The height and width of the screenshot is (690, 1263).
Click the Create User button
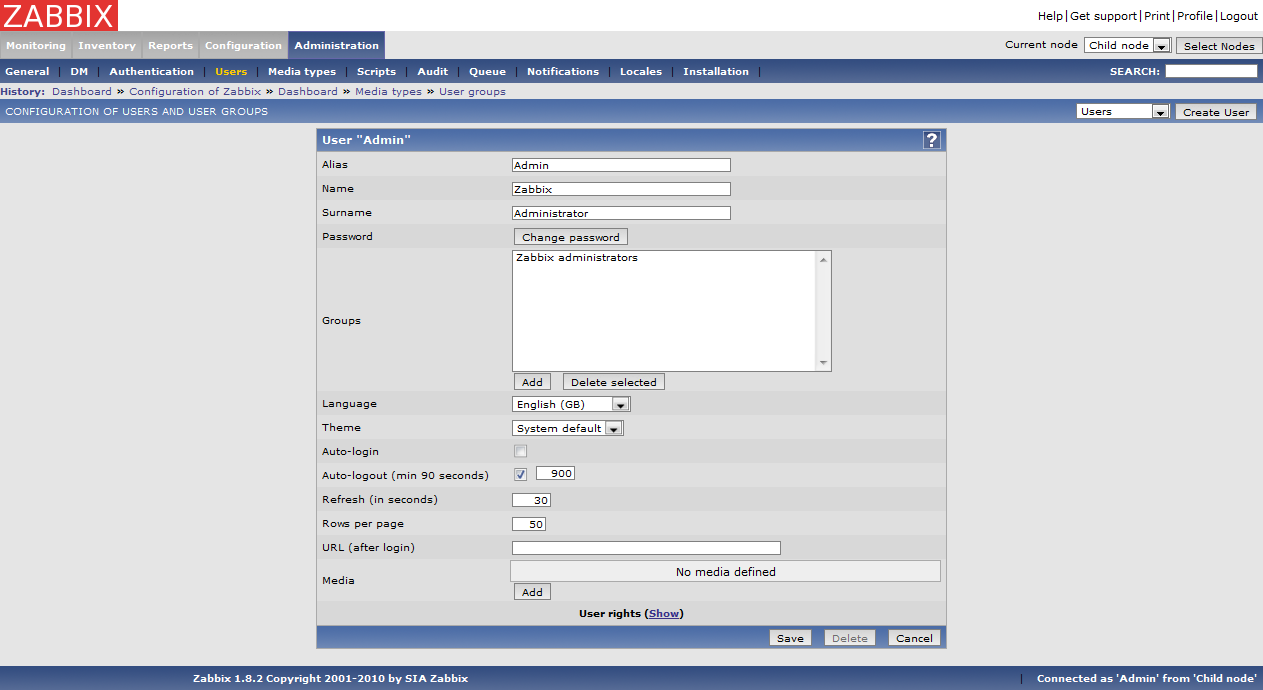[x=1215, y=112]
